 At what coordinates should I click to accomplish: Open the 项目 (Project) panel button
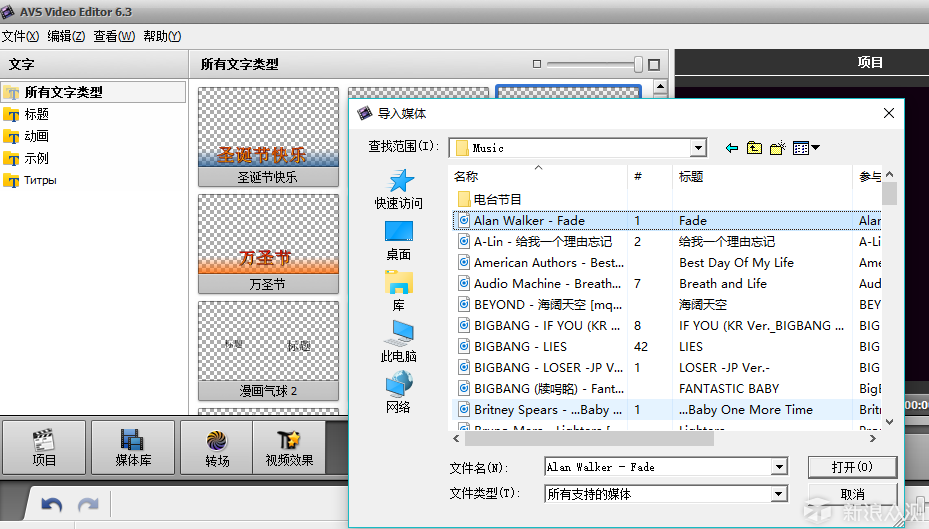coord(44,447)
